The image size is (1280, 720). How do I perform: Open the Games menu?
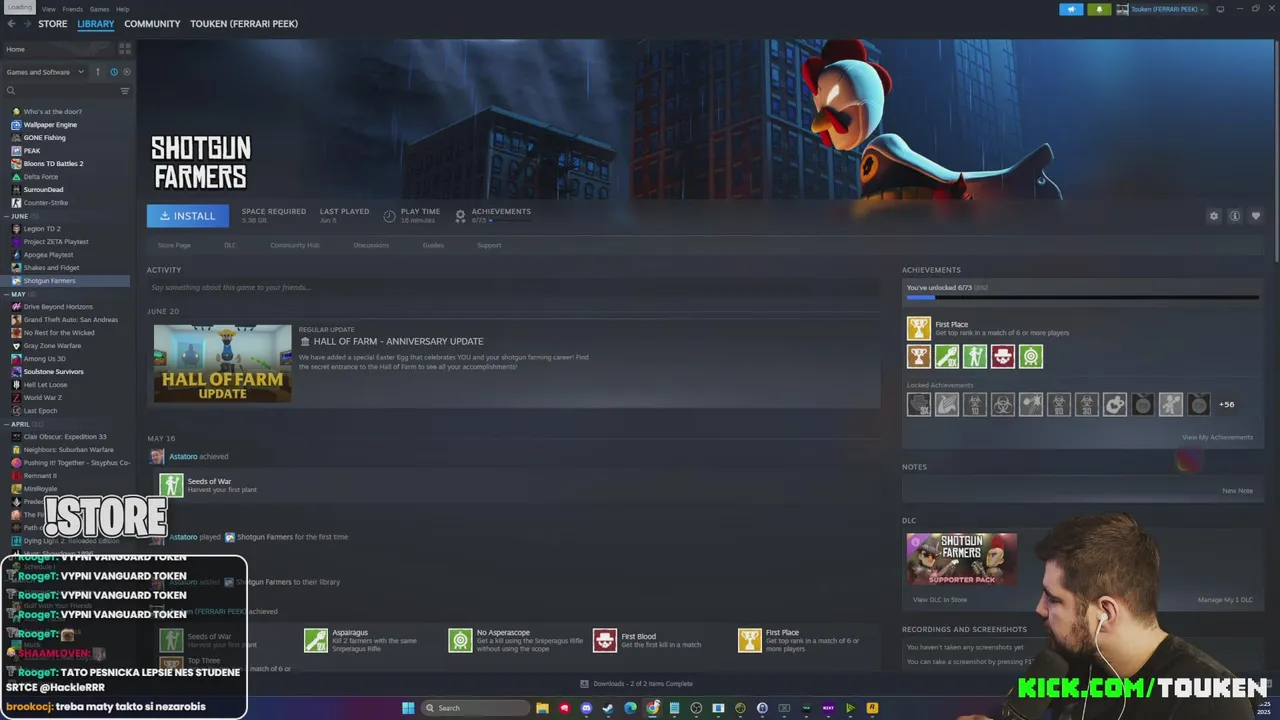click(99, 9)
